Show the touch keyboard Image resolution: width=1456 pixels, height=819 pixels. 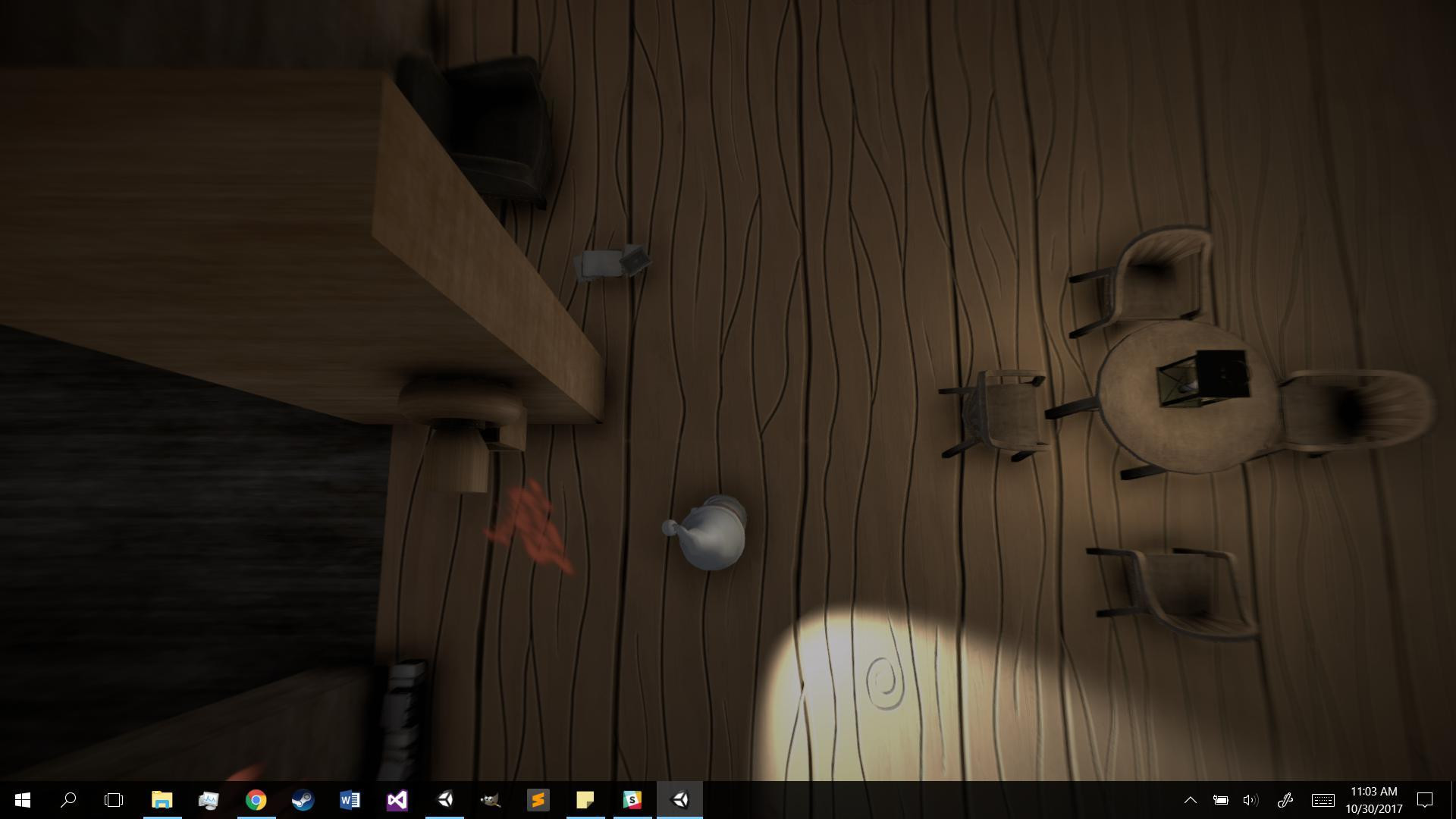(x=1323, y=800)
